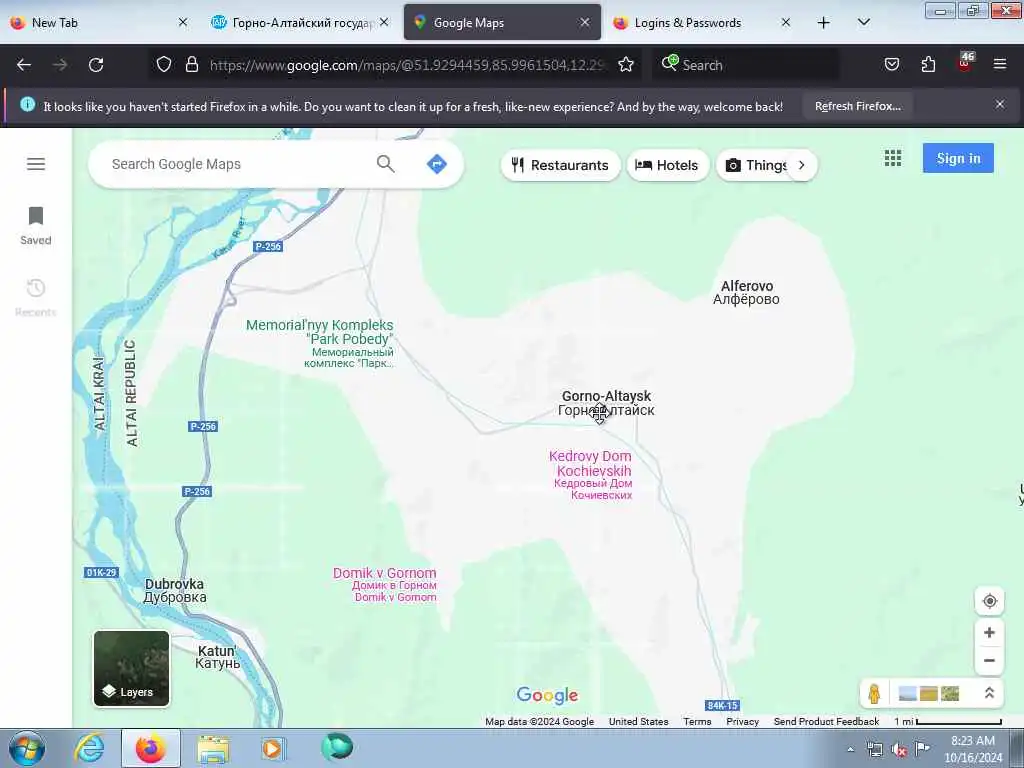Image resolution: width=1024 pixels, height=768 pixels.
Task: Select the Gorno-Altaysk city label
Action: tap(606, 403)
